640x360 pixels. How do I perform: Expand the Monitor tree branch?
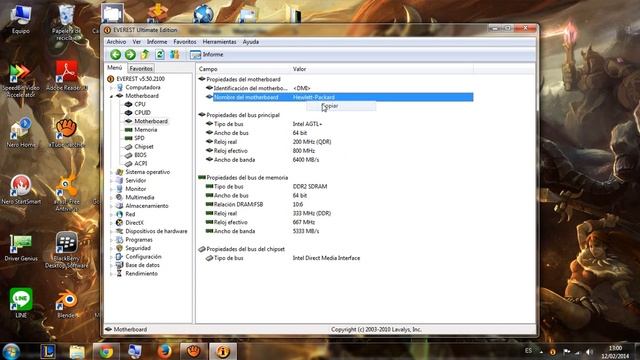(x=111, y=189)
